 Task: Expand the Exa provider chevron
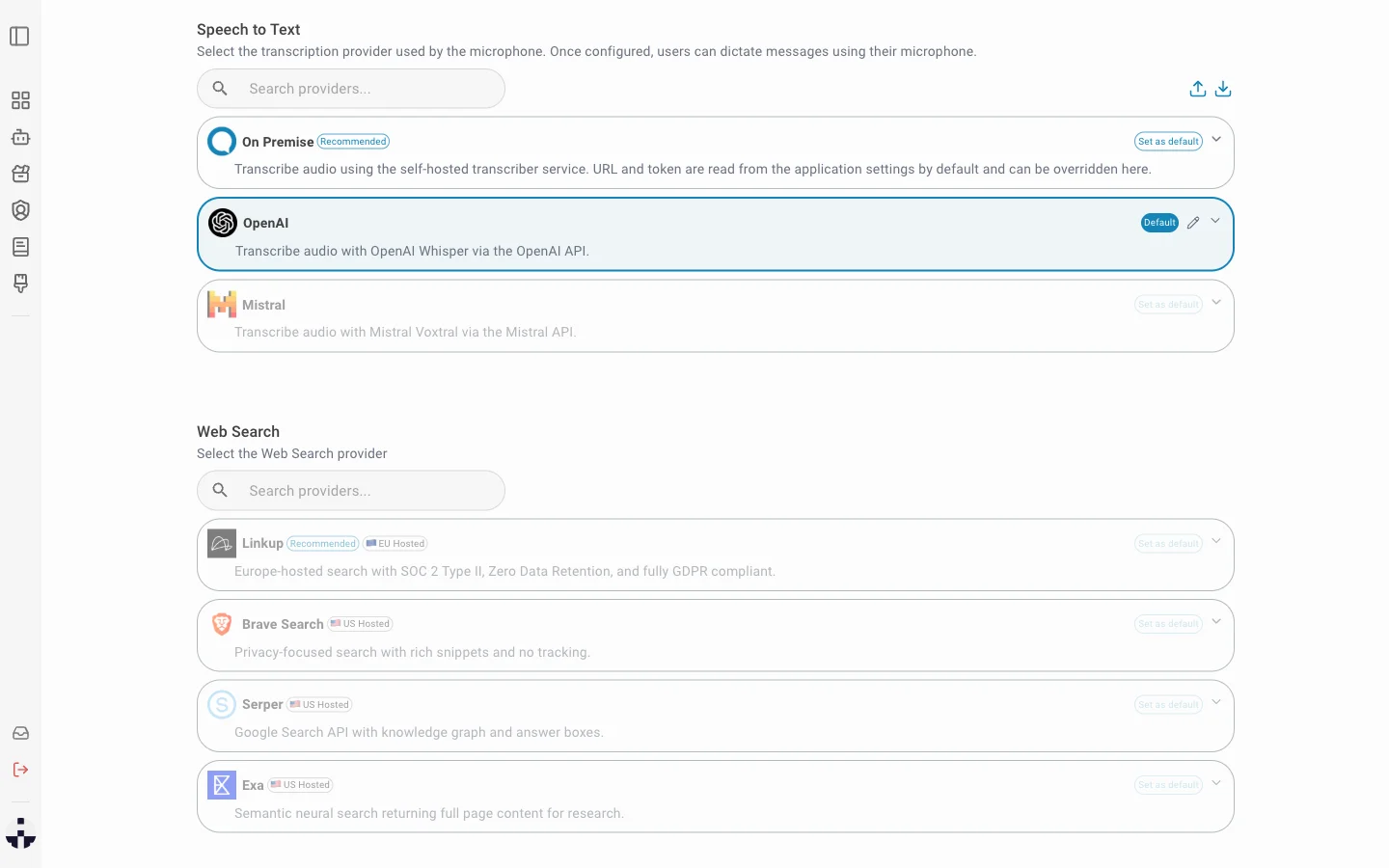coord(1216,783)
